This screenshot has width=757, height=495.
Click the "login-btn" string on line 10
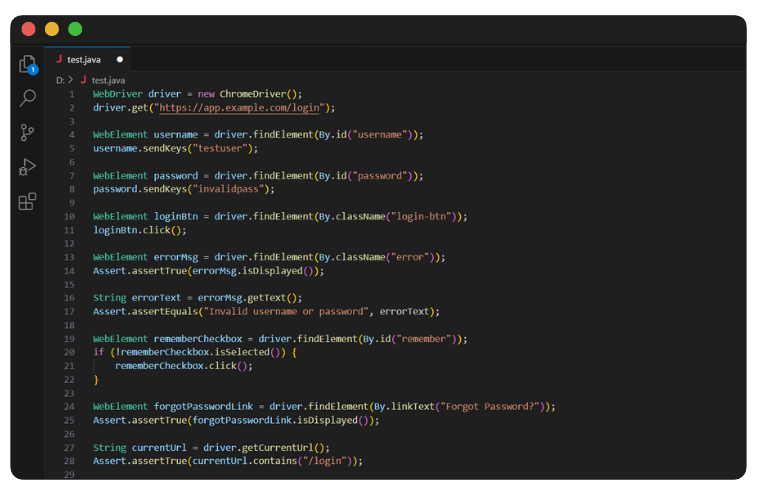(x=423, y=216)
